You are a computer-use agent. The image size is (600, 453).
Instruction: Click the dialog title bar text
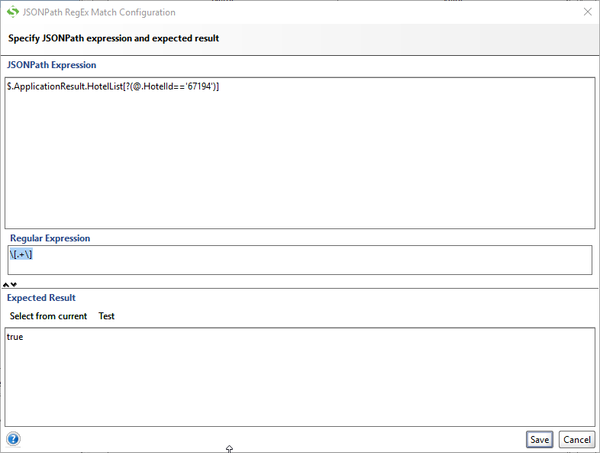click(x=98, y=12)
